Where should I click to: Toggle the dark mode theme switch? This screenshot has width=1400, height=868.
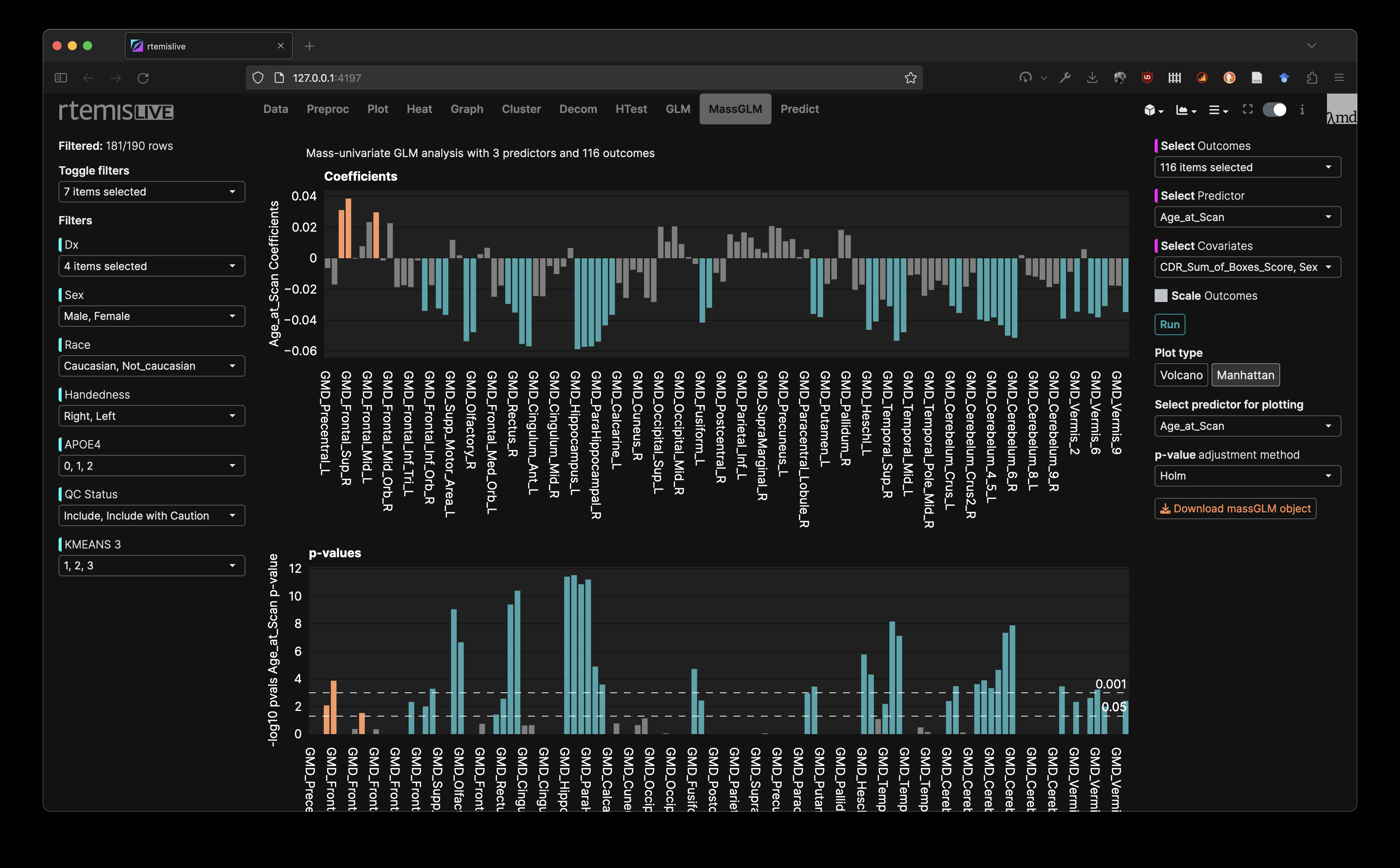pos(1275,110)
